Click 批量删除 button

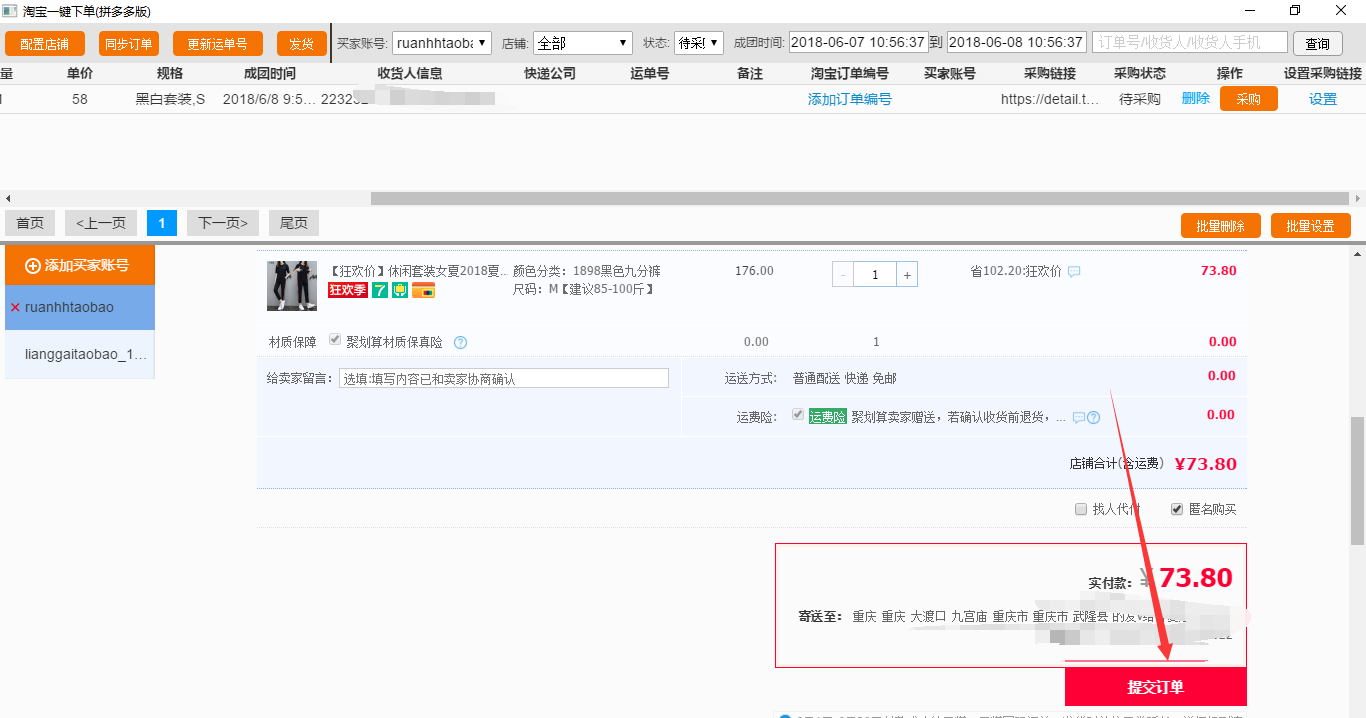pos(1221,226)
